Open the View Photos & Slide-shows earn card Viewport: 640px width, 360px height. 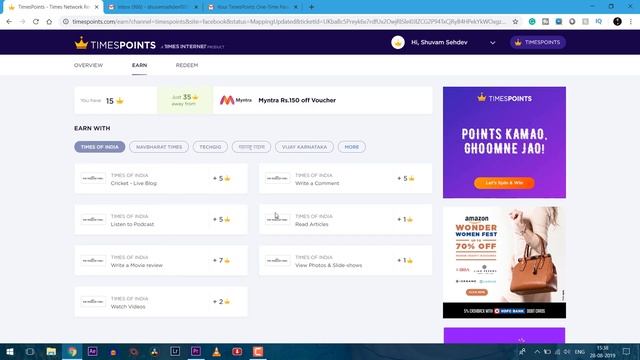pos(345,261)
